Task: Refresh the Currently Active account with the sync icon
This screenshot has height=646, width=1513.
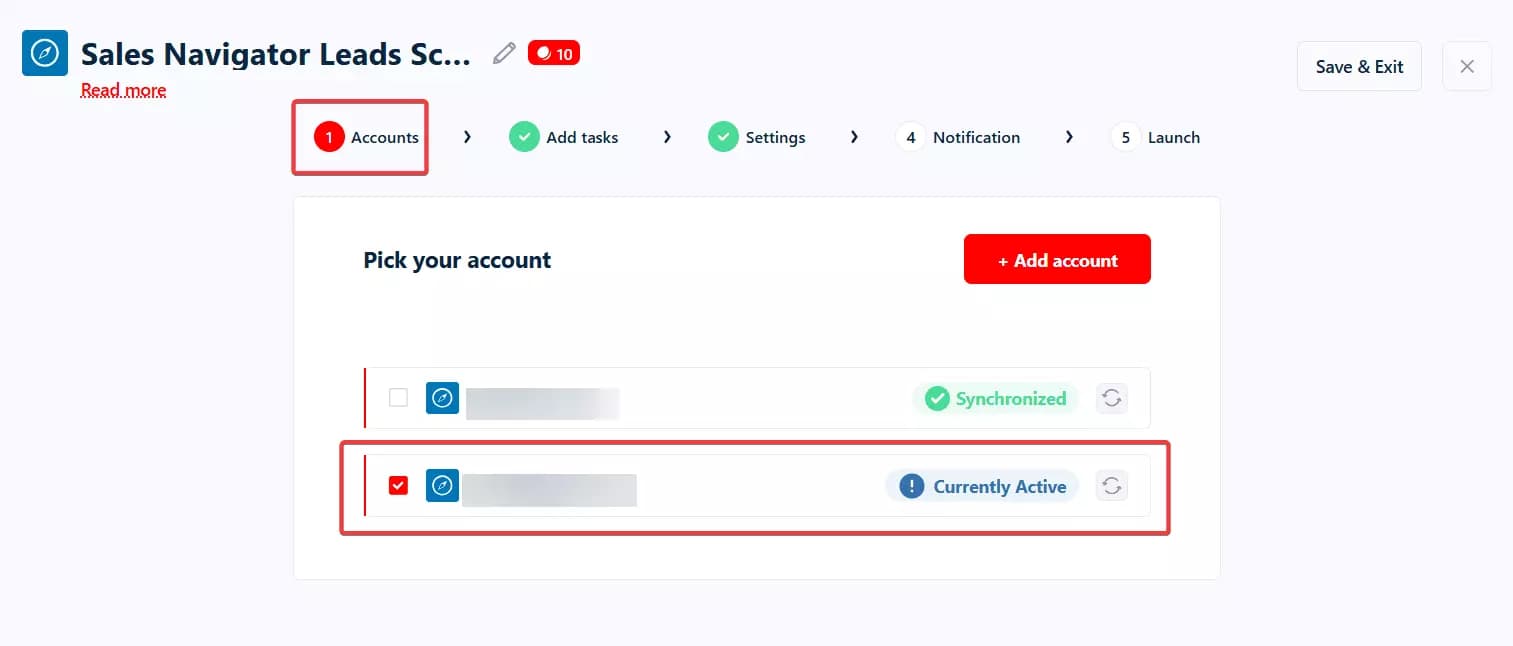Action: tap(1111, 486)
